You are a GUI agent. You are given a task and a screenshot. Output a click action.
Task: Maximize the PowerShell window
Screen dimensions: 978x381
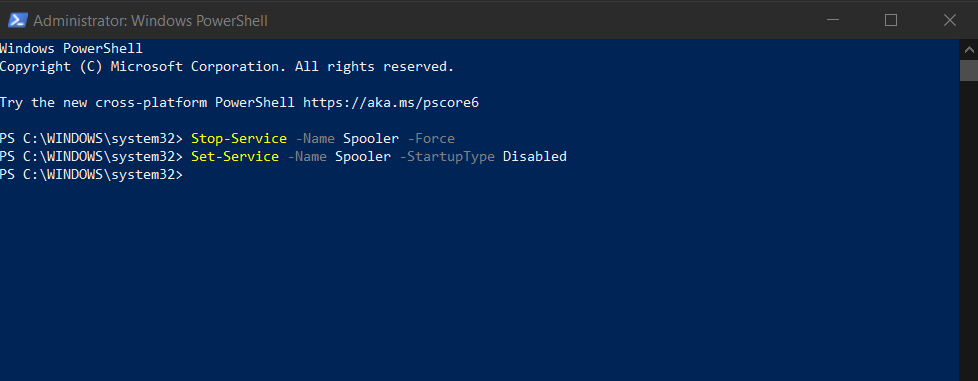click(891, 21)
